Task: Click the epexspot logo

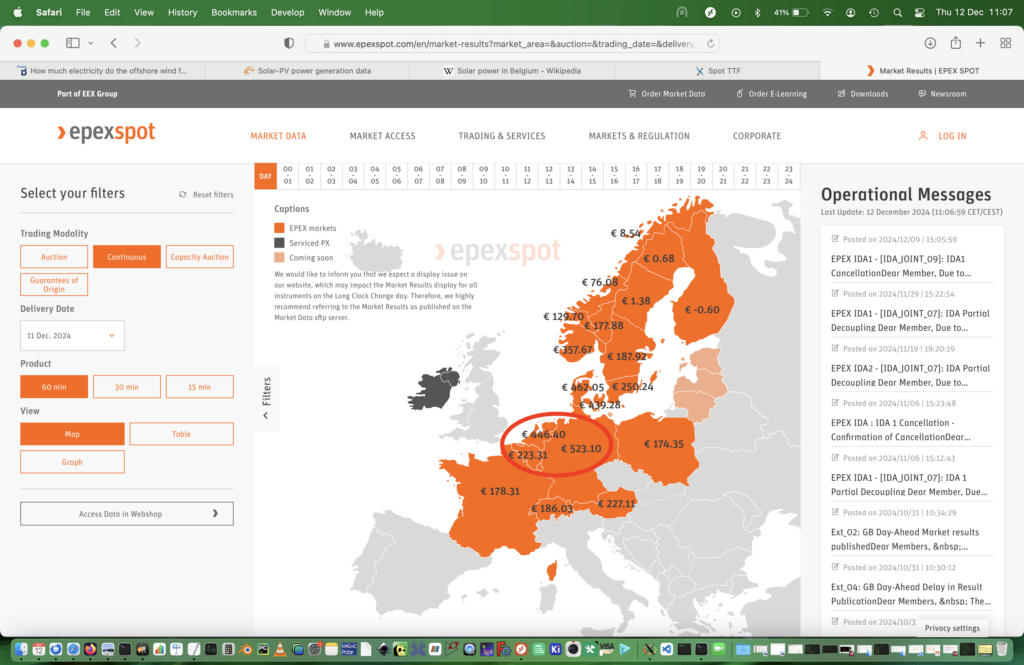Action: [106, 133]
